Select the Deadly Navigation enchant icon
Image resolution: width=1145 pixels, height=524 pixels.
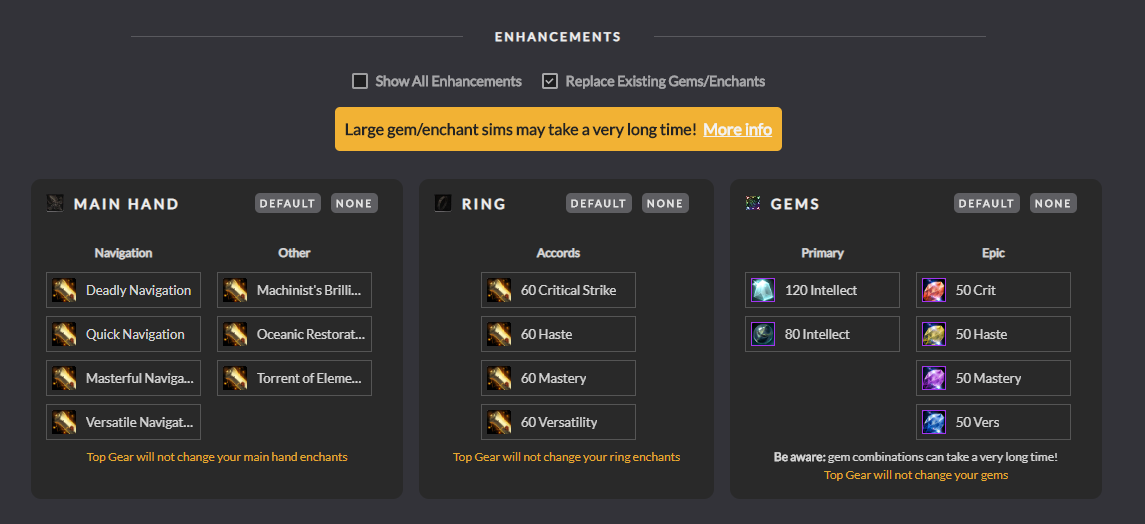64,290
